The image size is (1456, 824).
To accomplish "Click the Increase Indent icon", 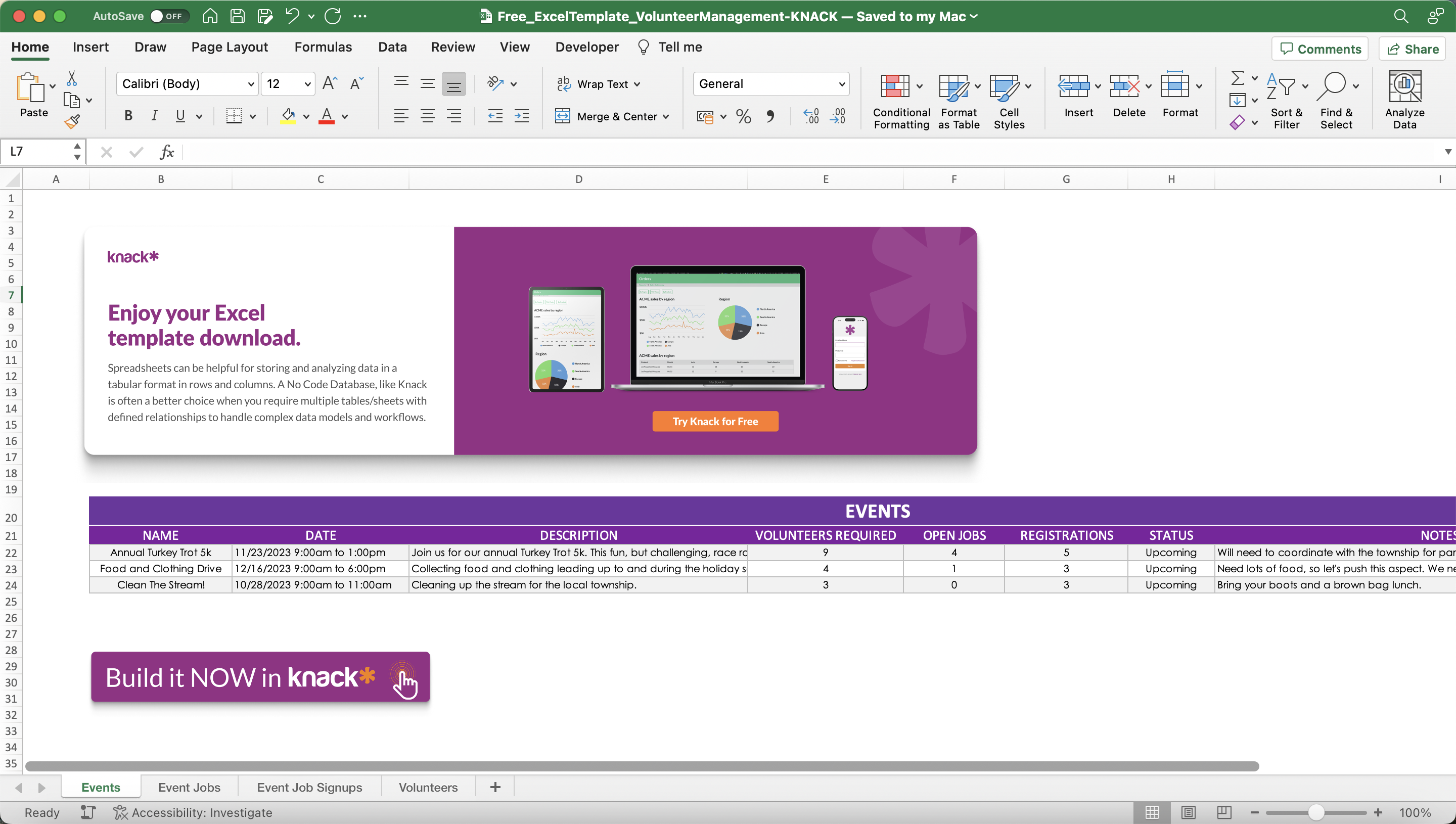I will point(521,117).
